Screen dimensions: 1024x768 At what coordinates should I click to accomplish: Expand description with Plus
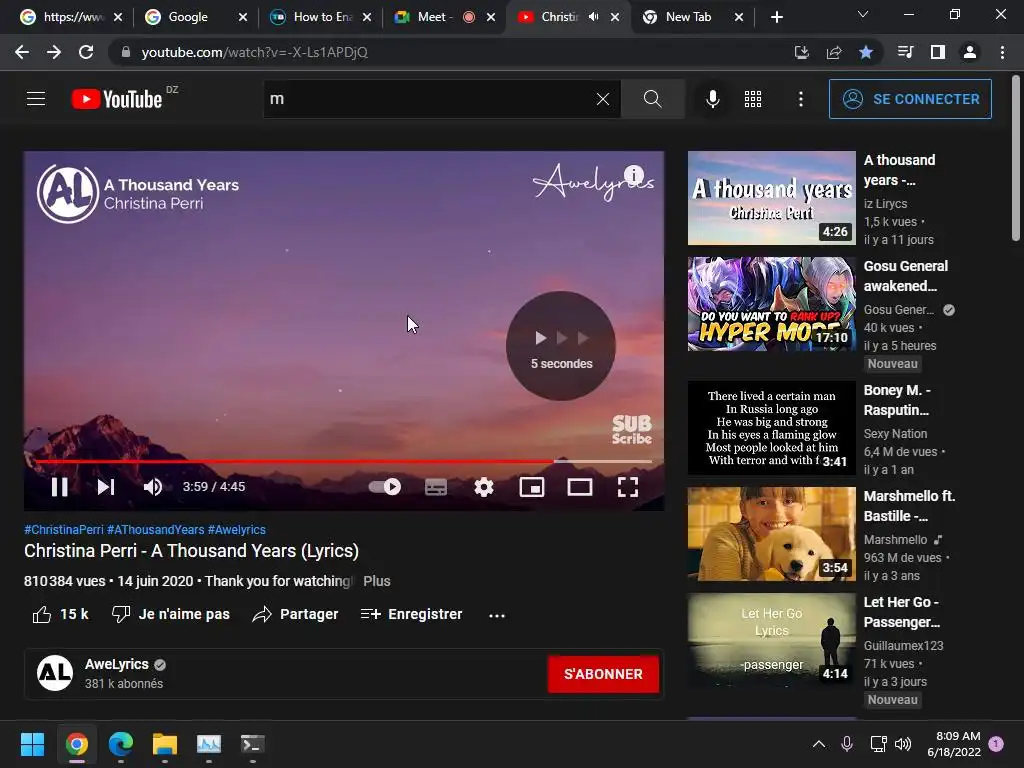coord(377,581)
